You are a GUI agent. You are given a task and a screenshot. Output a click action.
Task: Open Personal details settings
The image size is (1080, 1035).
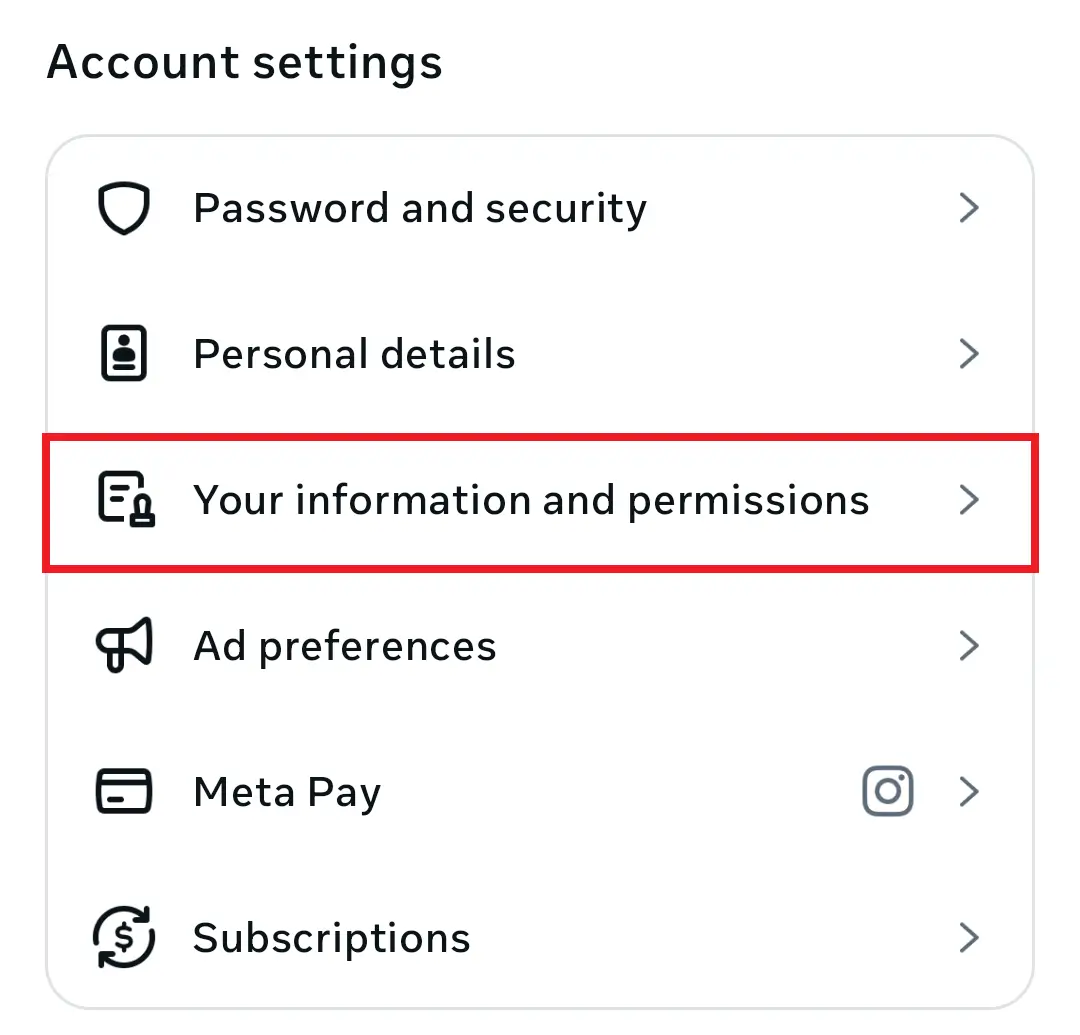[x=354, y=353]
